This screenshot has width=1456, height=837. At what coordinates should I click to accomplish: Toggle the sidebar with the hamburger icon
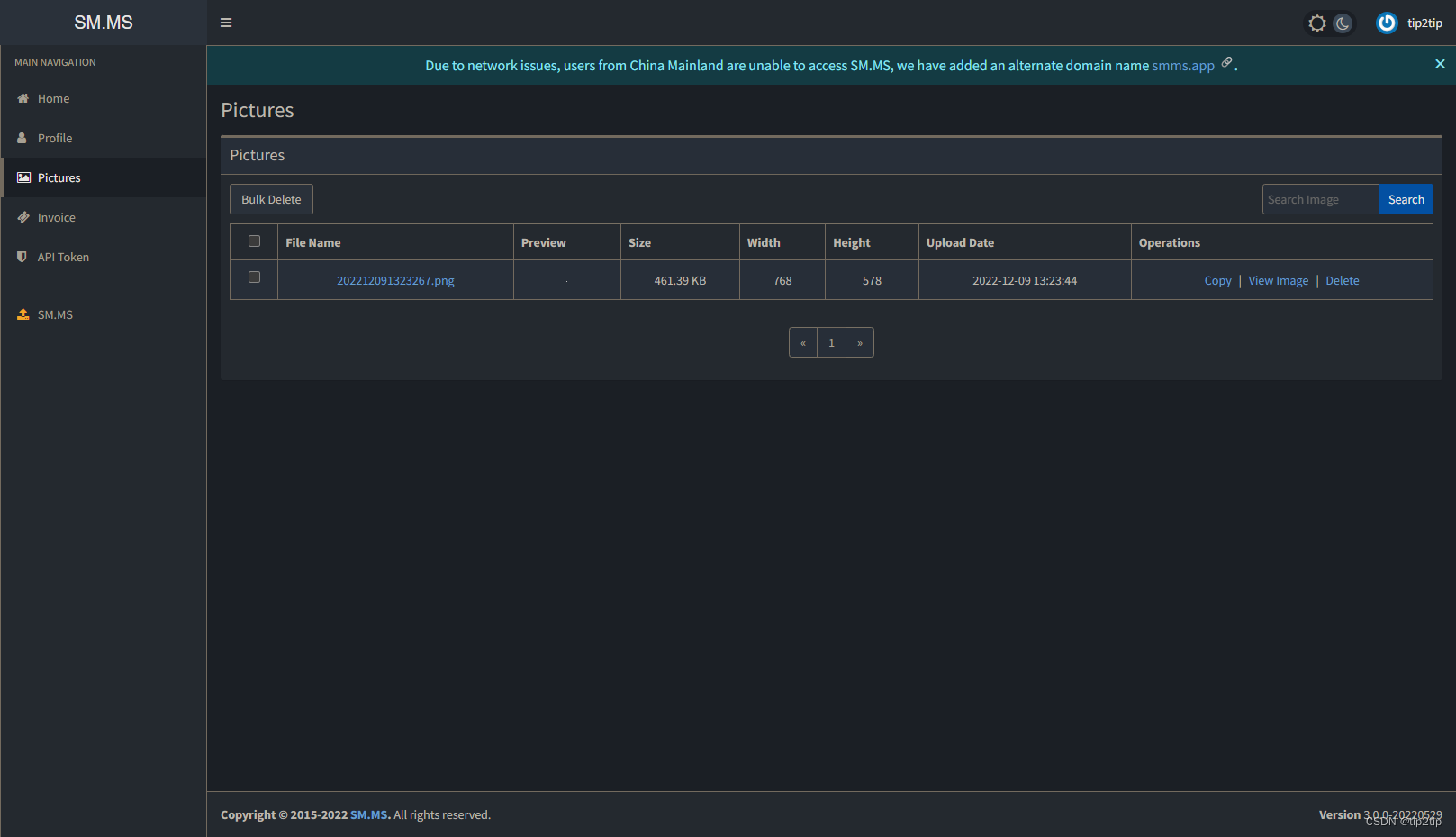(226, 23)
